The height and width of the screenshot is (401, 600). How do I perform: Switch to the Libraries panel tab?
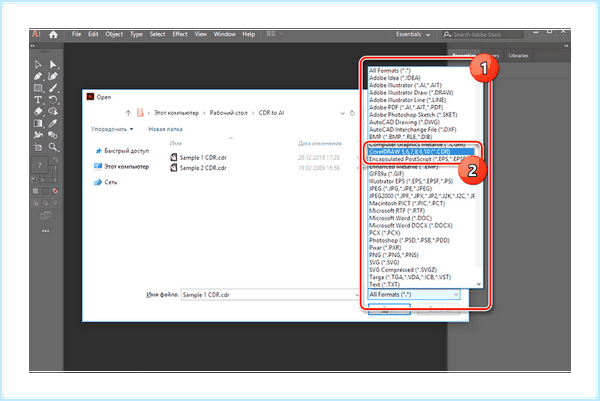(x=518, y=55)
